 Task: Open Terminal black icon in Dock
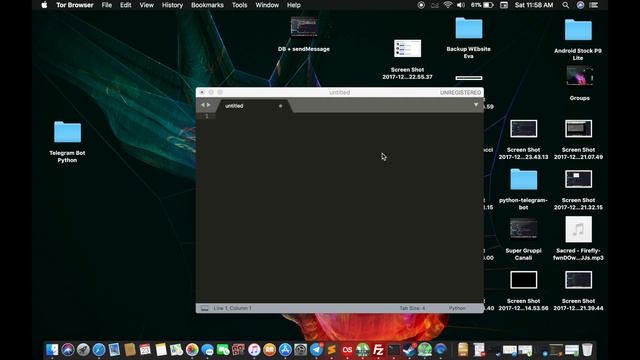point(394,350)
